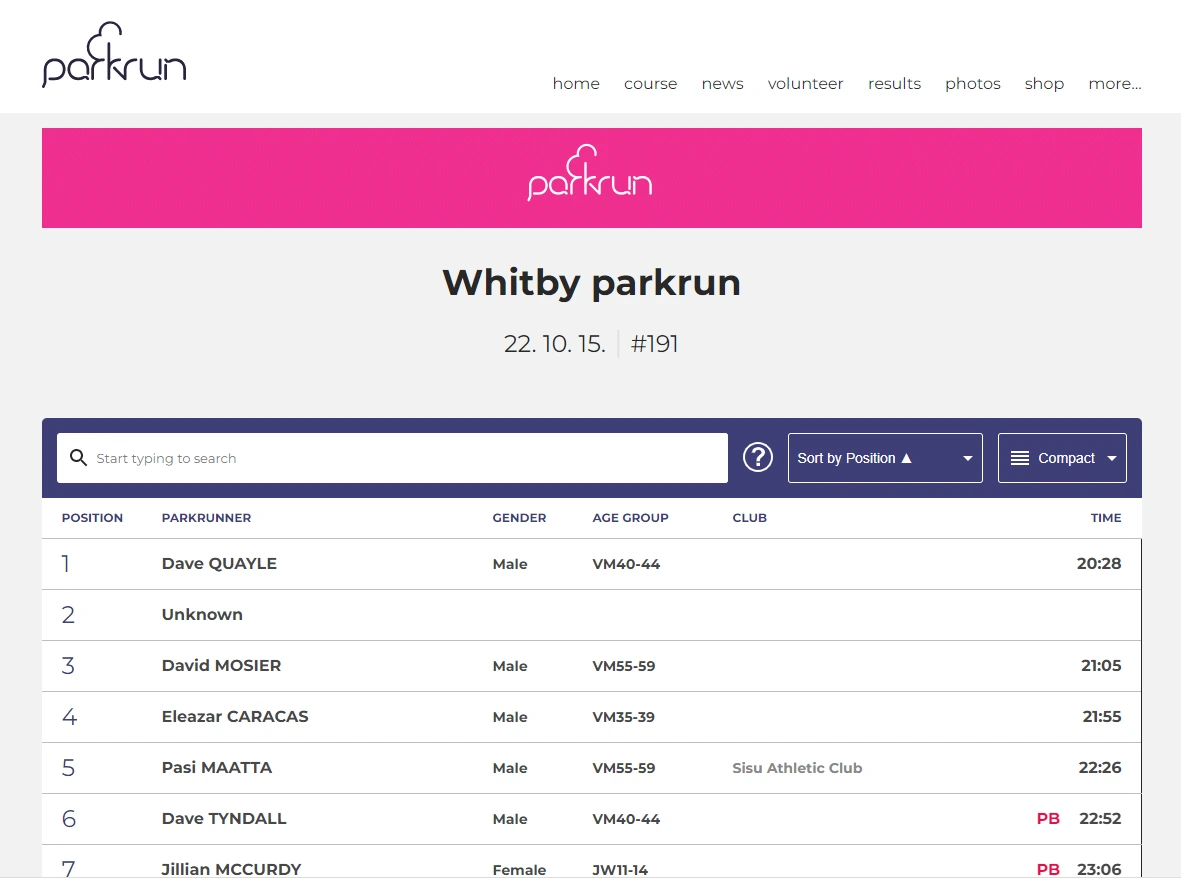Image resolution: width=1181 pixels, height=881 pixels.
Task: Click the time 21:55 for Eleazar CARACAS
Action: click(x=1102, y=717)
